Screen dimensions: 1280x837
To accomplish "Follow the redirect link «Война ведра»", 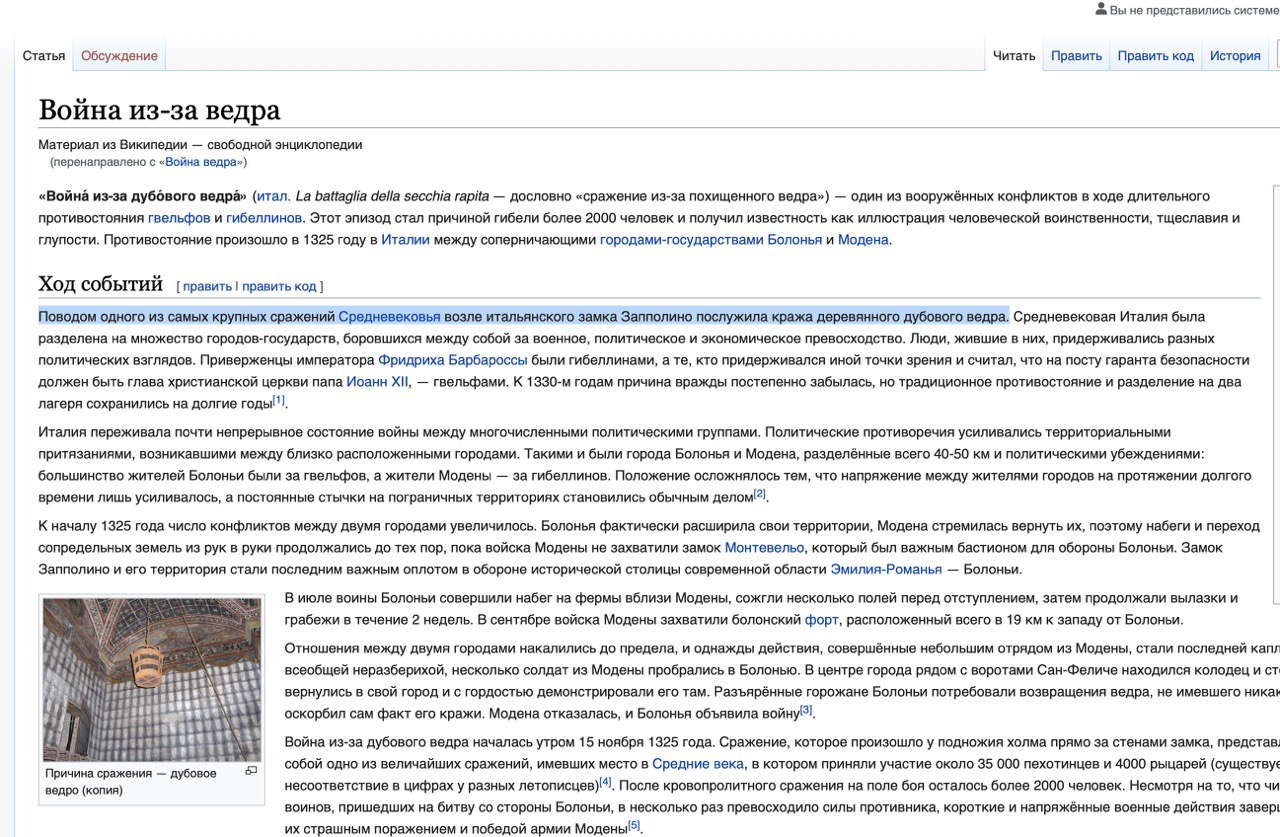I will (x=201, y=162).
